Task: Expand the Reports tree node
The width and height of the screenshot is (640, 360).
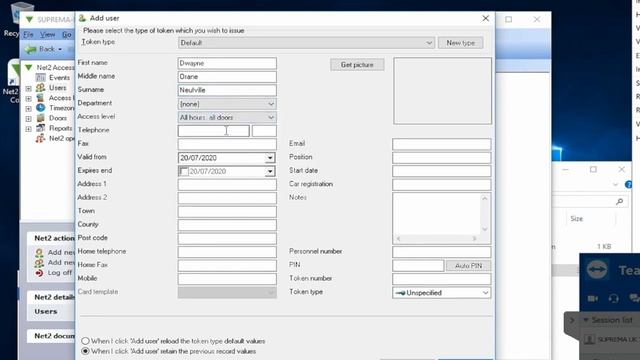Action: pyautogui.click(x=28, y=129)
